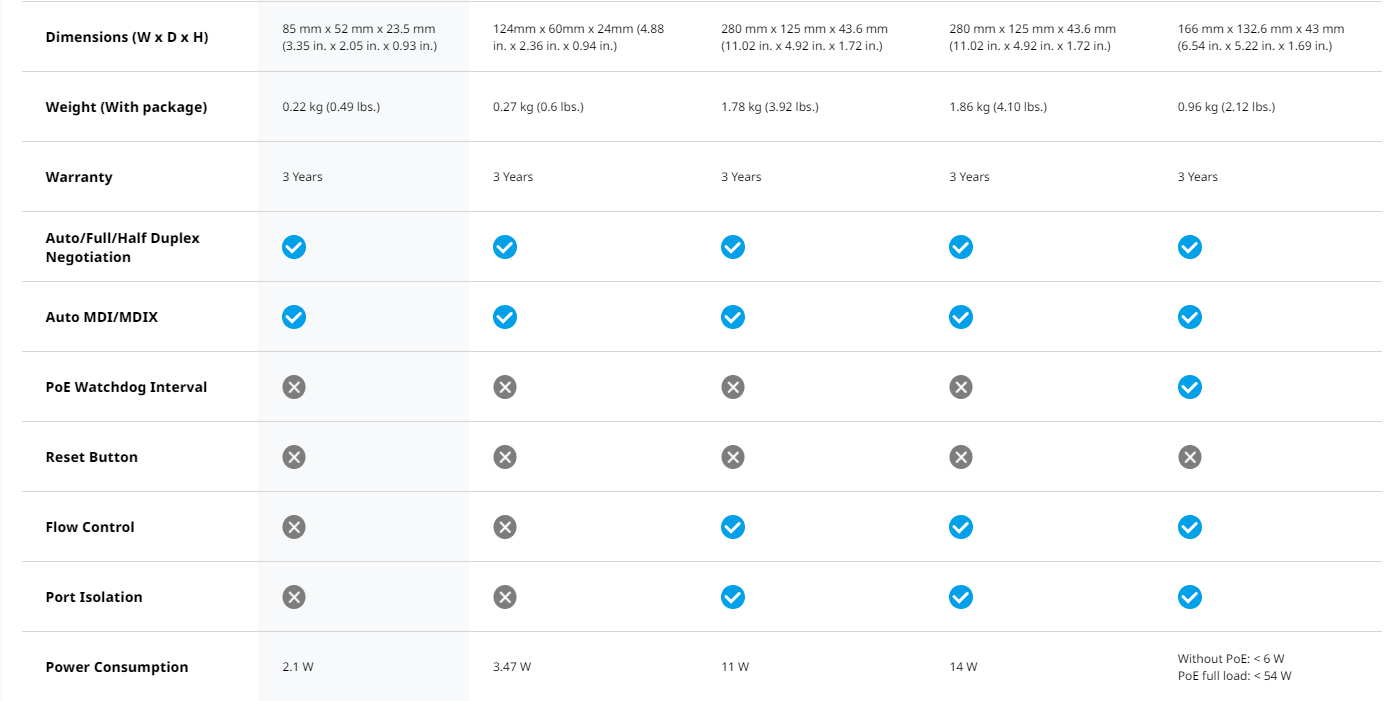Click the Port Isolation checkmark for the 14 W model
Image resolution: width=1400 pixels, height=701 pixels.
click(961, 597)
